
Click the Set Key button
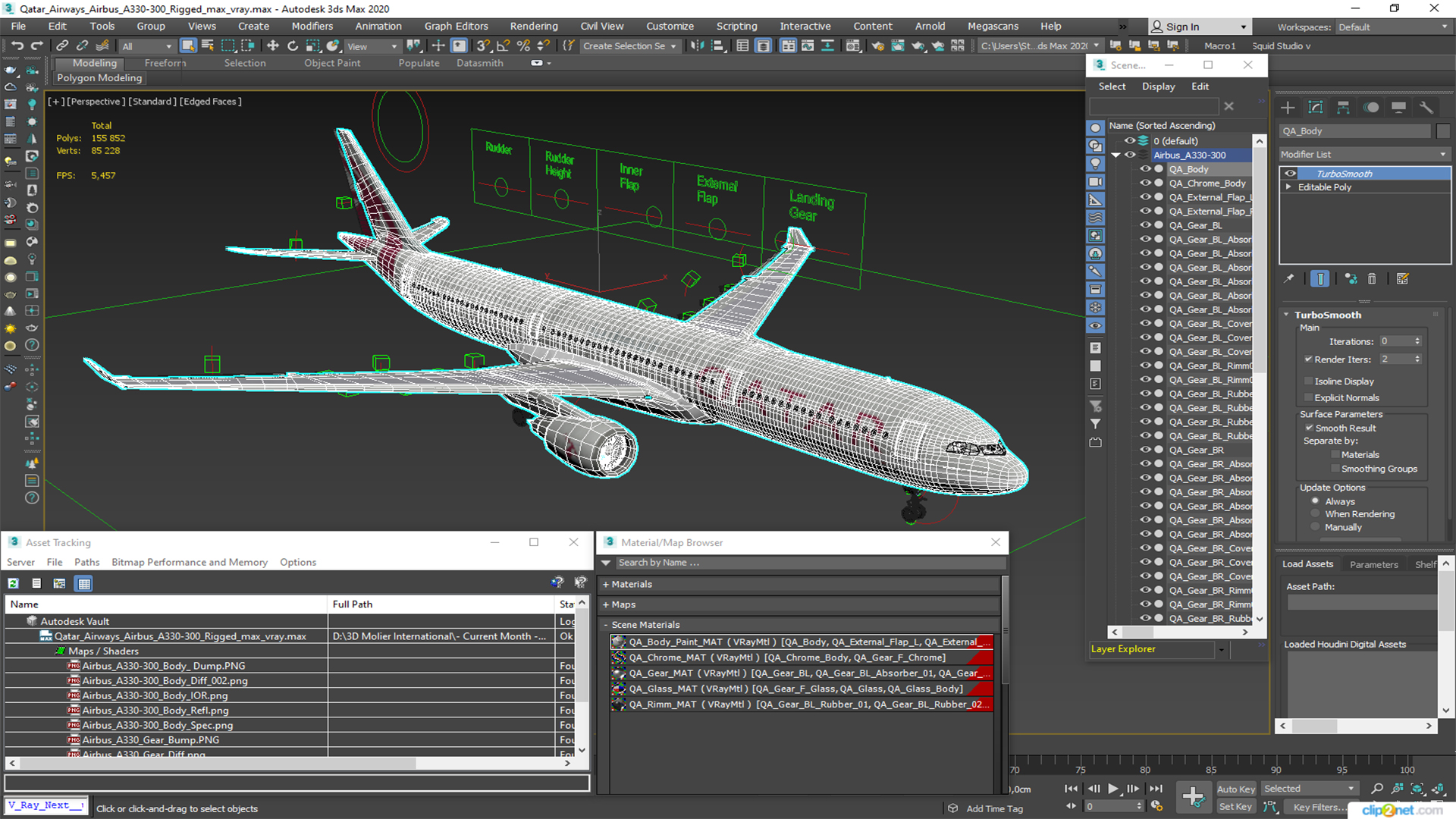[1235, 807]
